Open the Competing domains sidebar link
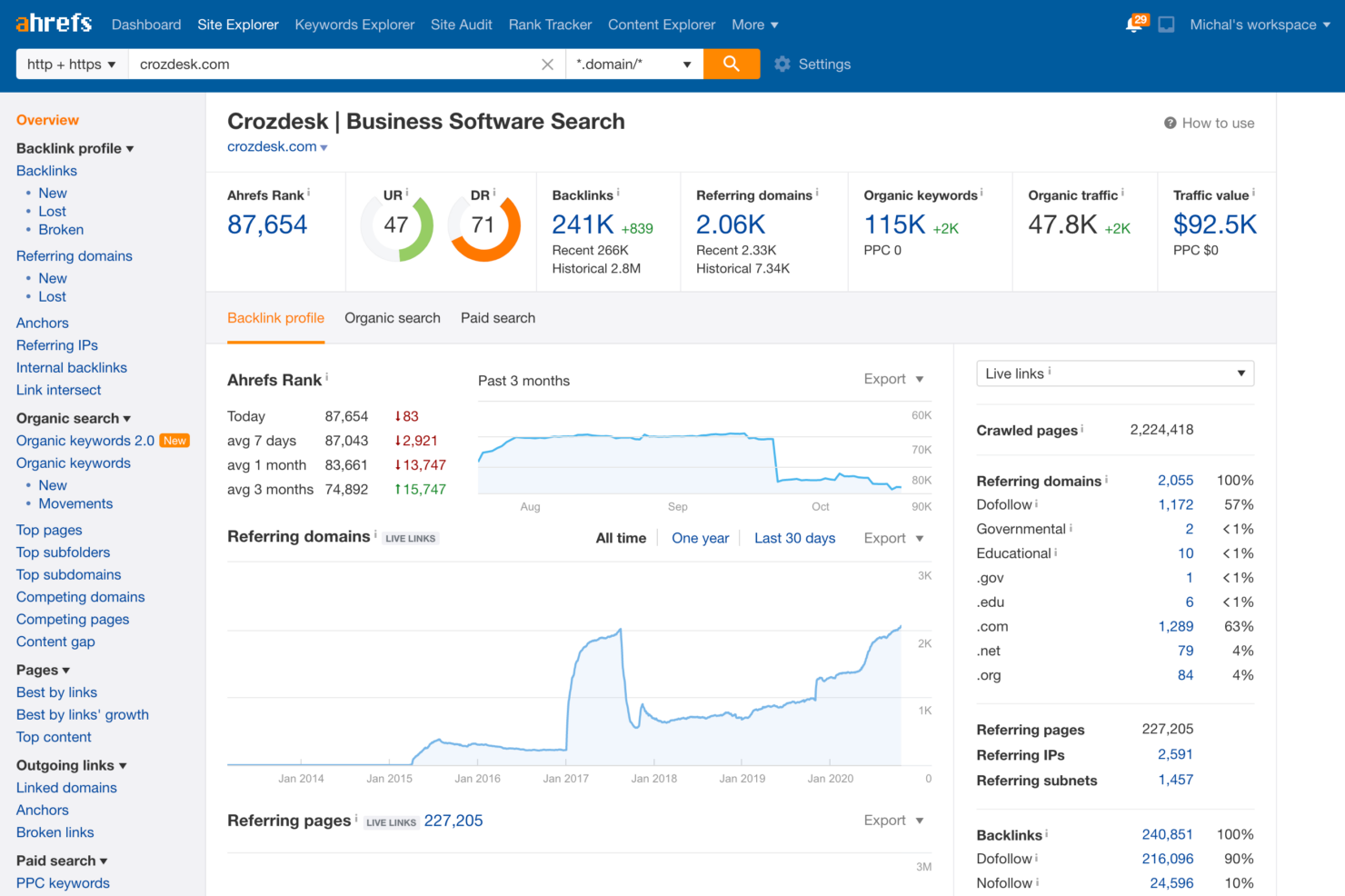 click(80, 597)
